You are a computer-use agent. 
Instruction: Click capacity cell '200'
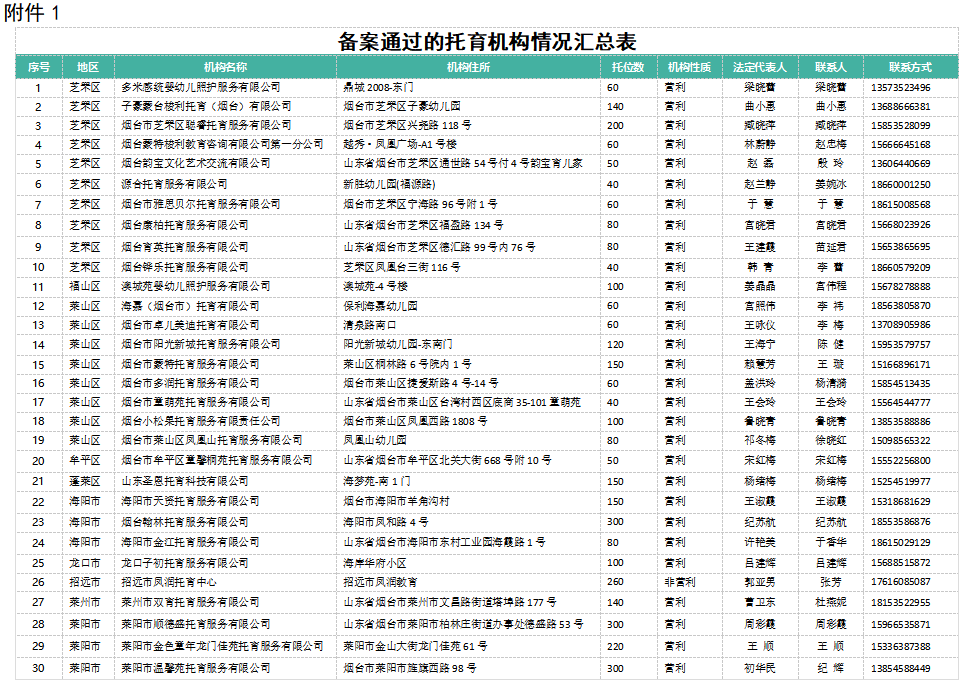click(615, 125)
